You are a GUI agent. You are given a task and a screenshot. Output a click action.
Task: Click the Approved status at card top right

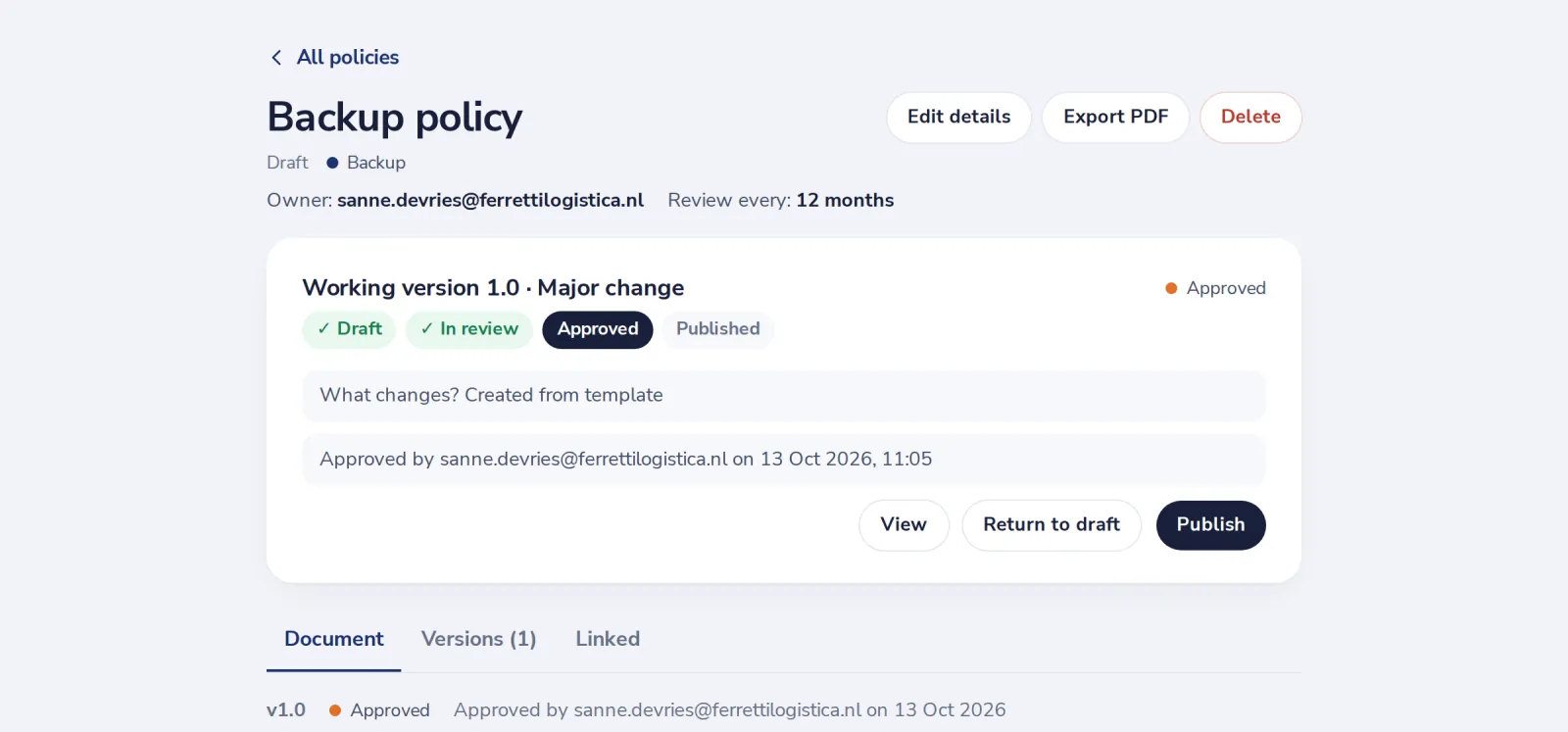click(x=1215, y=288)
